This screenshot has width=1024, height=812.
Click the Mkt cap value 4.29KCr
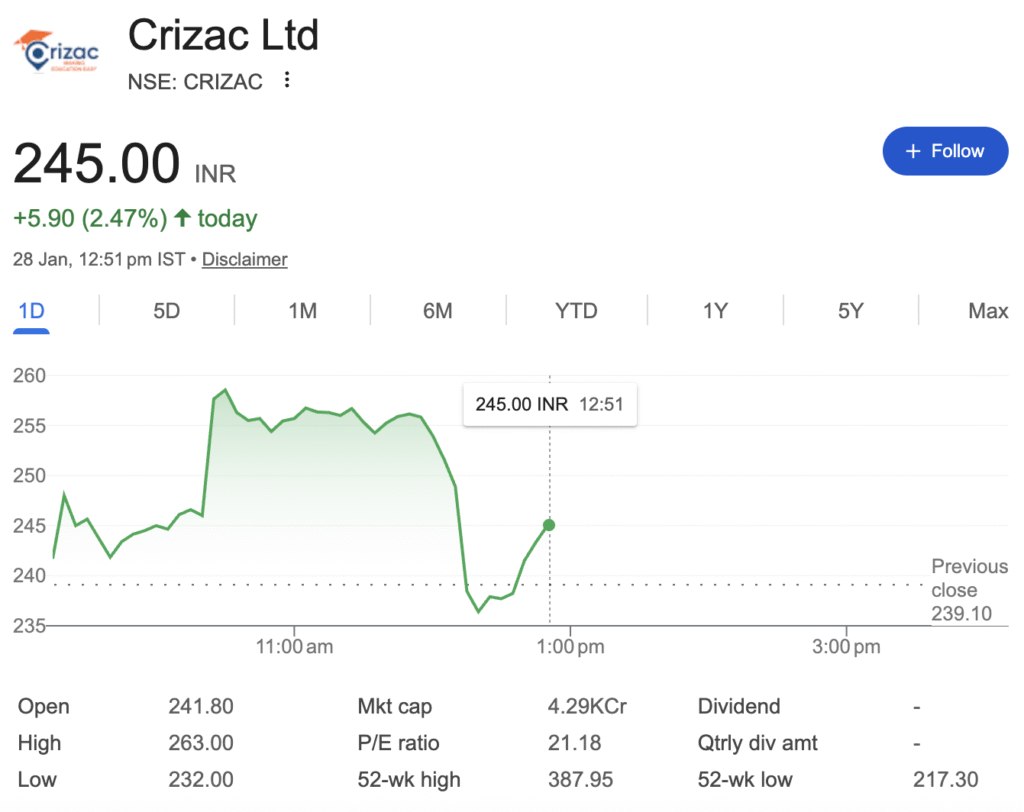587,706
